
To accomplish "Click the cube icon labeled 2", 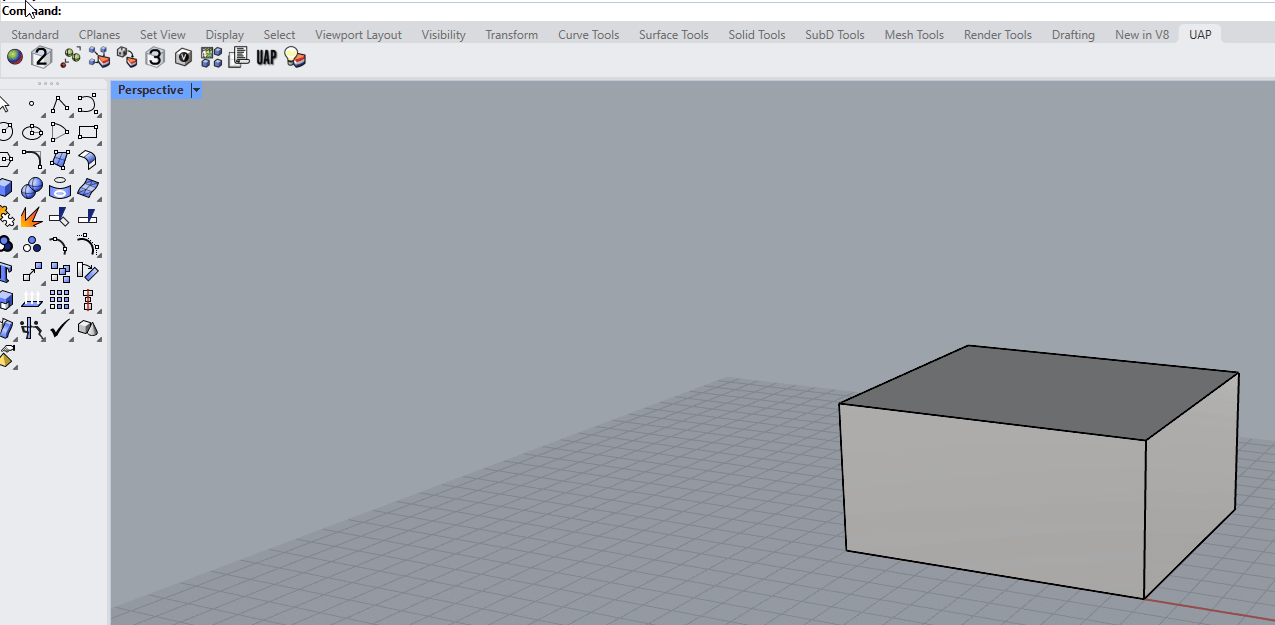I will pos(41,57).
